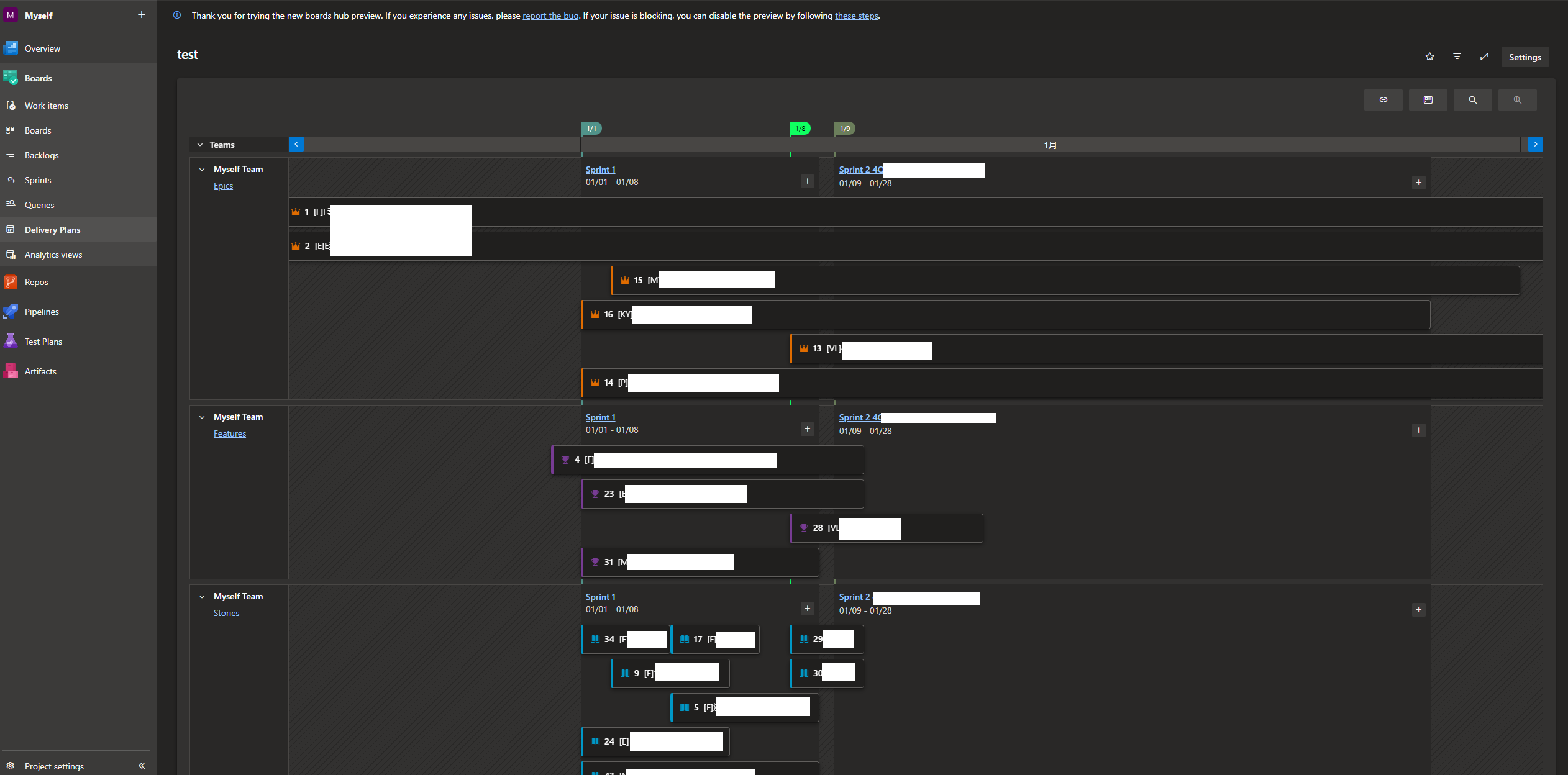Click the Settings button
The height and width of the screenshot is (775, 1568).
pyautogui.click(x=1525, y=57)
